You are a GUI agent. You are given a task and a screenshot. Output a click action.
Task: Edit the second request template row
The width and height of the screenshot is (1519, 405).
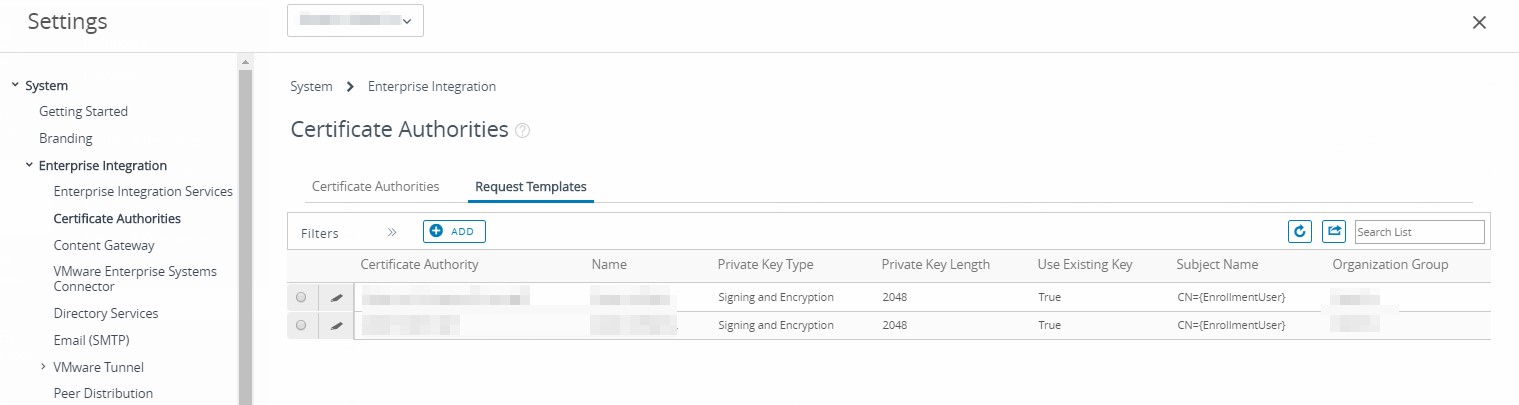pos(337,325)
